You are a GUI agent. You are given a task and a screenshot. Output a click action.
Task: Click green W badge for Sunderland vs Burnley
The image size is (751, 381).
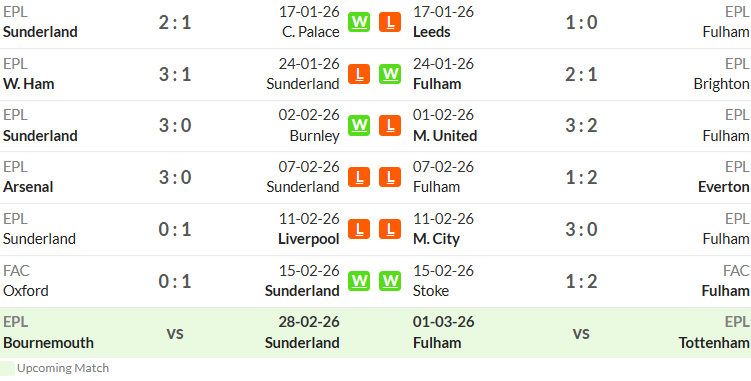coord(359,125)
